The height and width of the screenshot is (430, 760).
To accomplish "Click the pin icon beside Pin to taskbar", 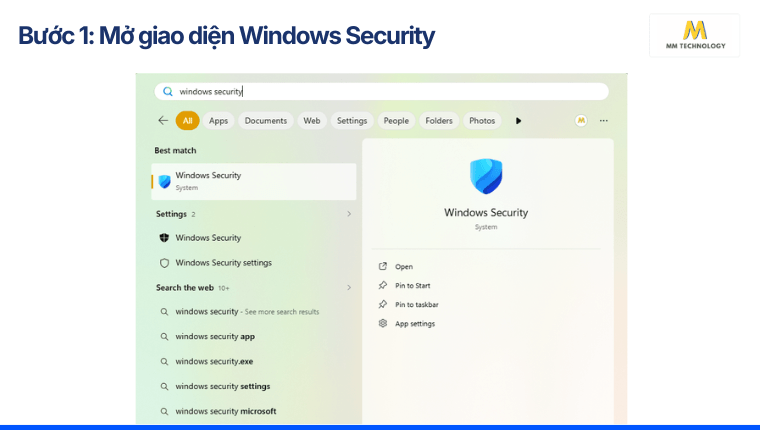I will [382, 304].
